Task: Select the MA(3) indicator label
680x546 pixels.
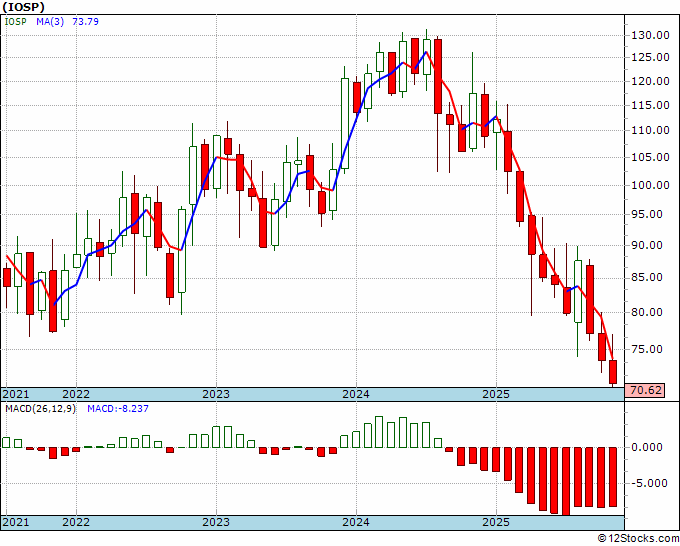Action: (50, 21)
